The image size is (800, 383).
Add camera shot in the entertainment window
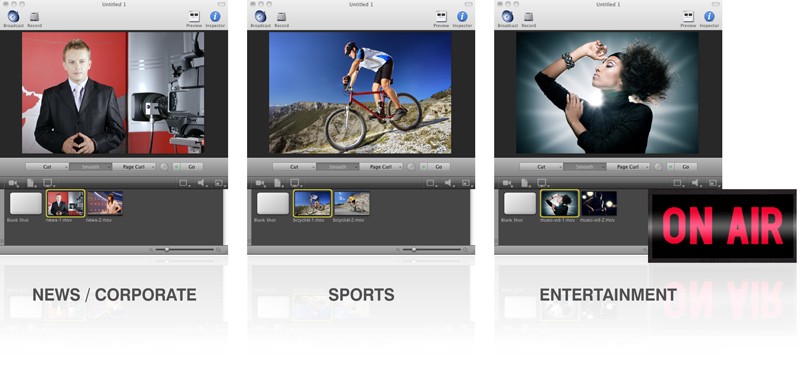click(508, 183)
